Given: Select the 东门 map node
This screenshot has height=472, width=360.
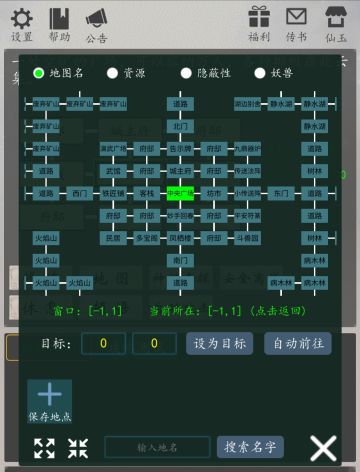Looking at the screenshot, I should tap(281, 193).
